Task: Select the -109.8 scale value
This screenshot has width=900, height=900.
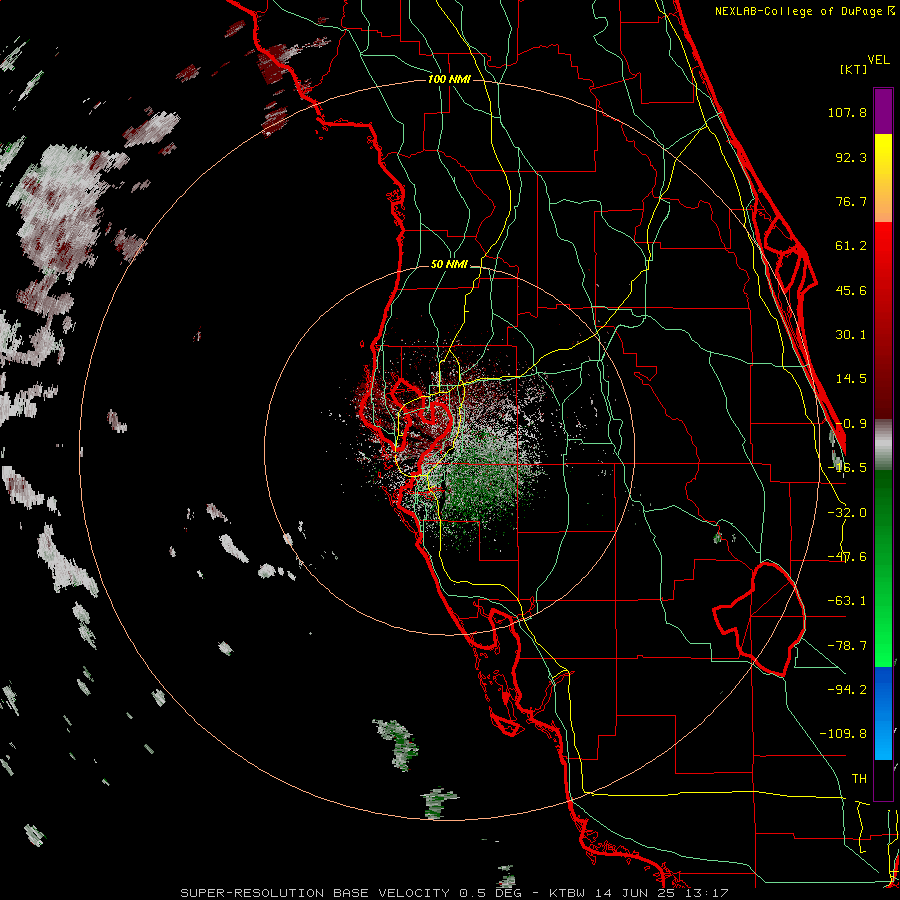Action: [843, 734]
